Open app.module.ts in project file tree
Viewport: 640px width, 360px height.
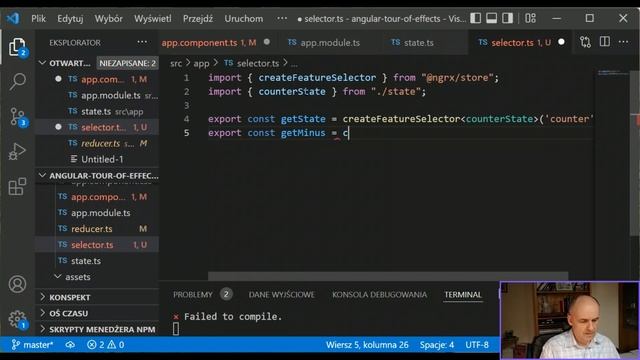[x=97, y=213]
